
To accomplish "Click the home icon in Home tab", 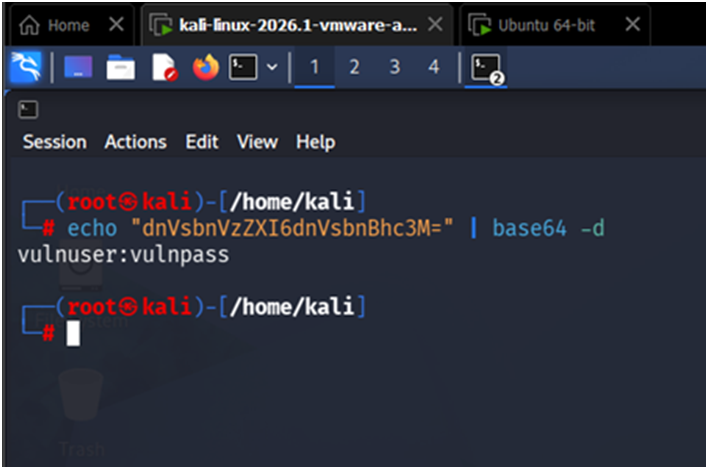I will [x=29, y=25].
